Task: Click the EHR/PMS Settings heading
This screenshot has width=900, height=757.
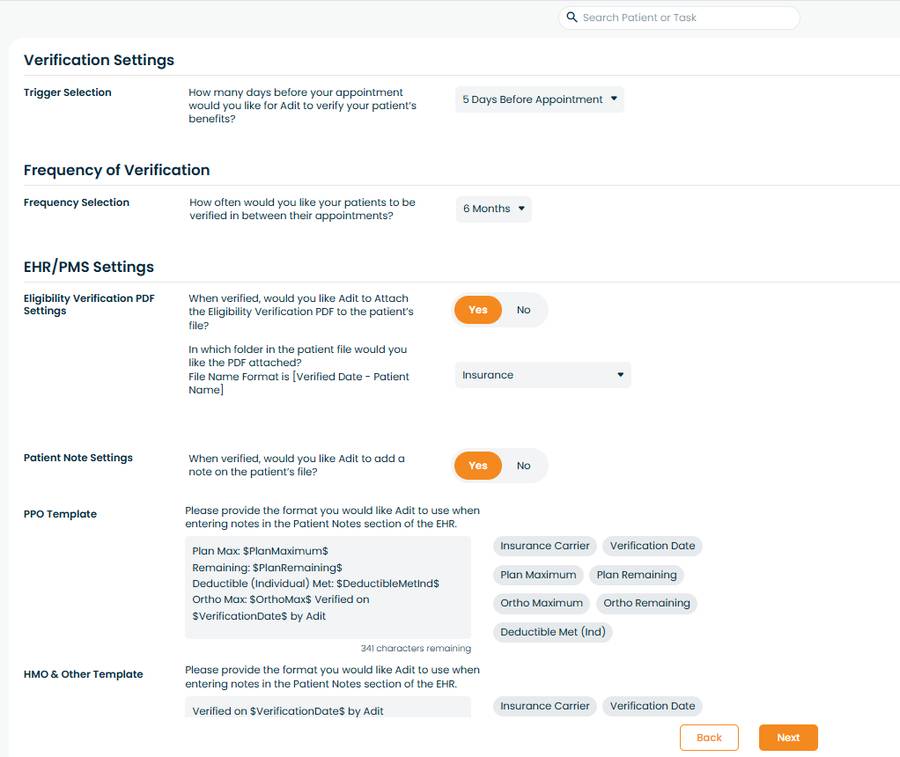Action: (89, 267)
